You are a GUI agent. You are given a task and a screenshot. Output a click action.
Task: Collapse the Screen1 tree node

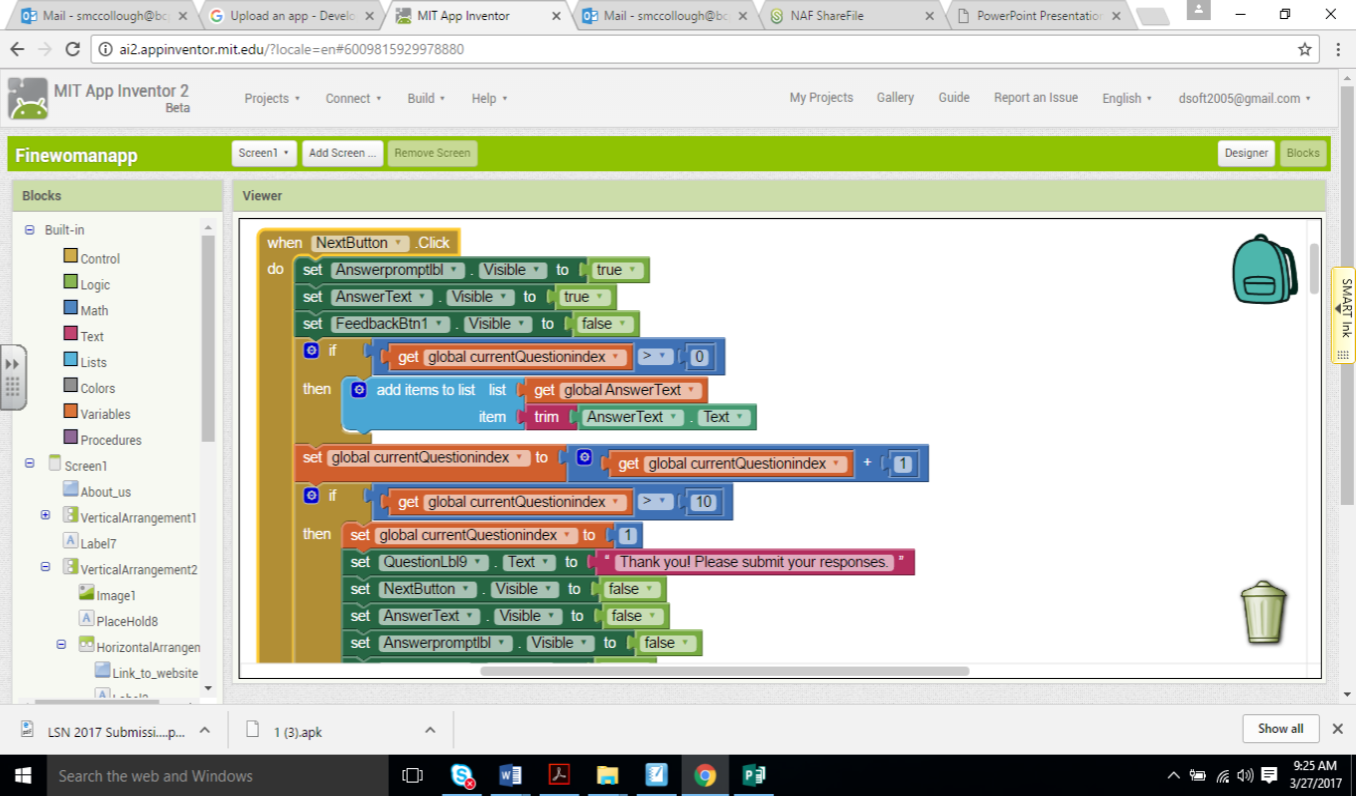[30, 463]
